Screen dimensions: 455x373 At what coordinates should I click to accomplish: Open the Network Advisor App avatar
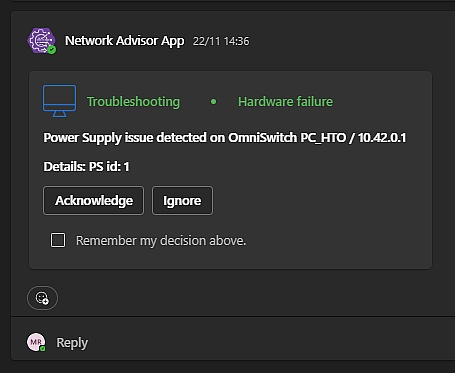coord(41,41)
